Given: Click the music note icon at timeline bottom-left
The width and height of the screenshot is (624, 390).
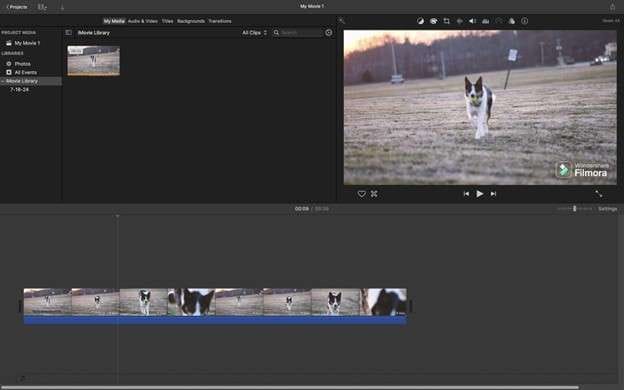Looking at the screenshot, I should (x=22, y=379).
